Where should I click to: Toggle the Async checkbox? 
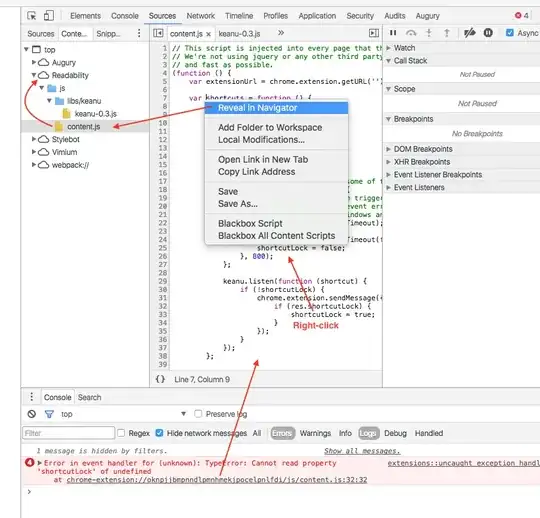[510, 33]
